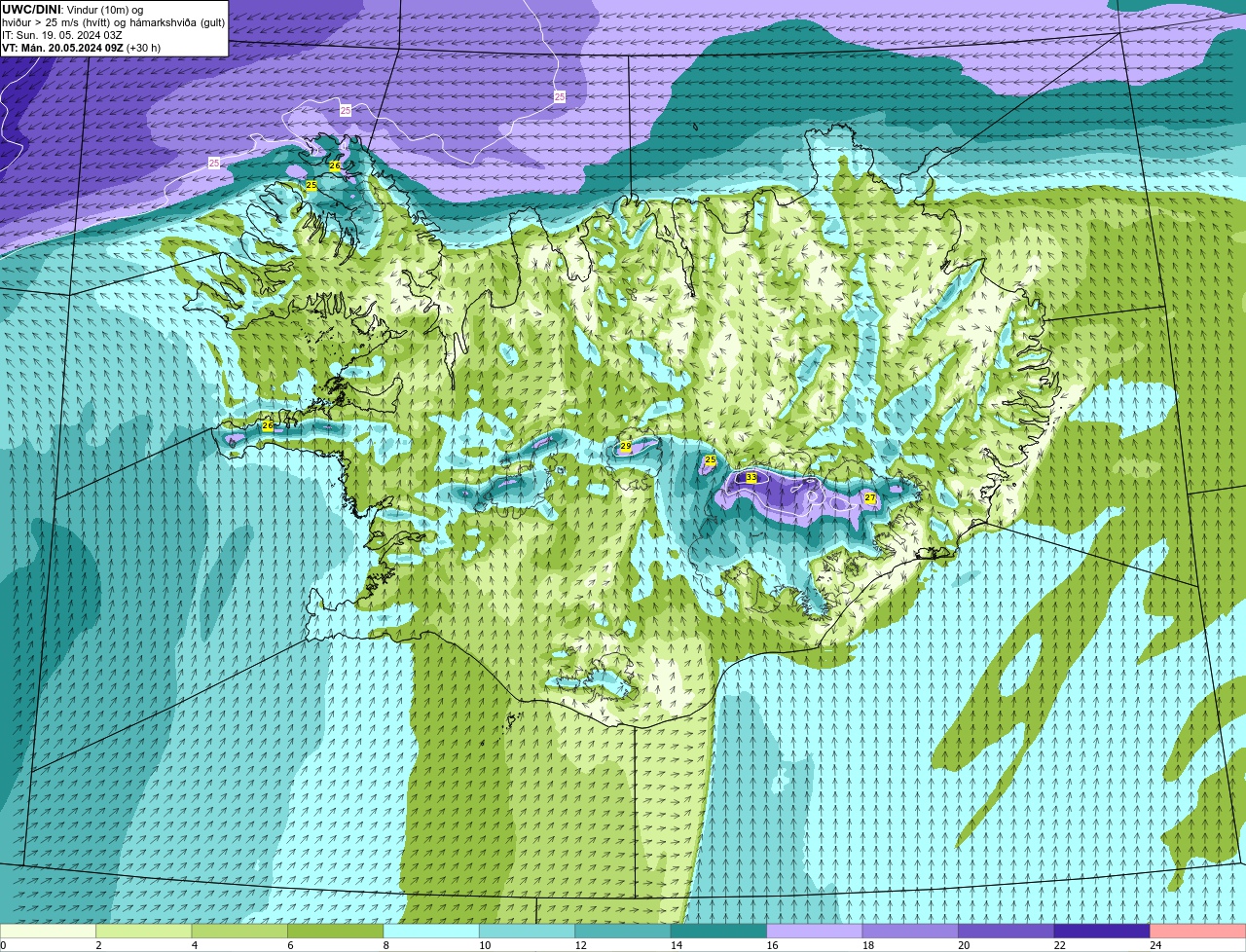The height and width of the screenshot is (952, 1246).
Task: Click the '18' tick label on color scale
Action: (868, 945)
